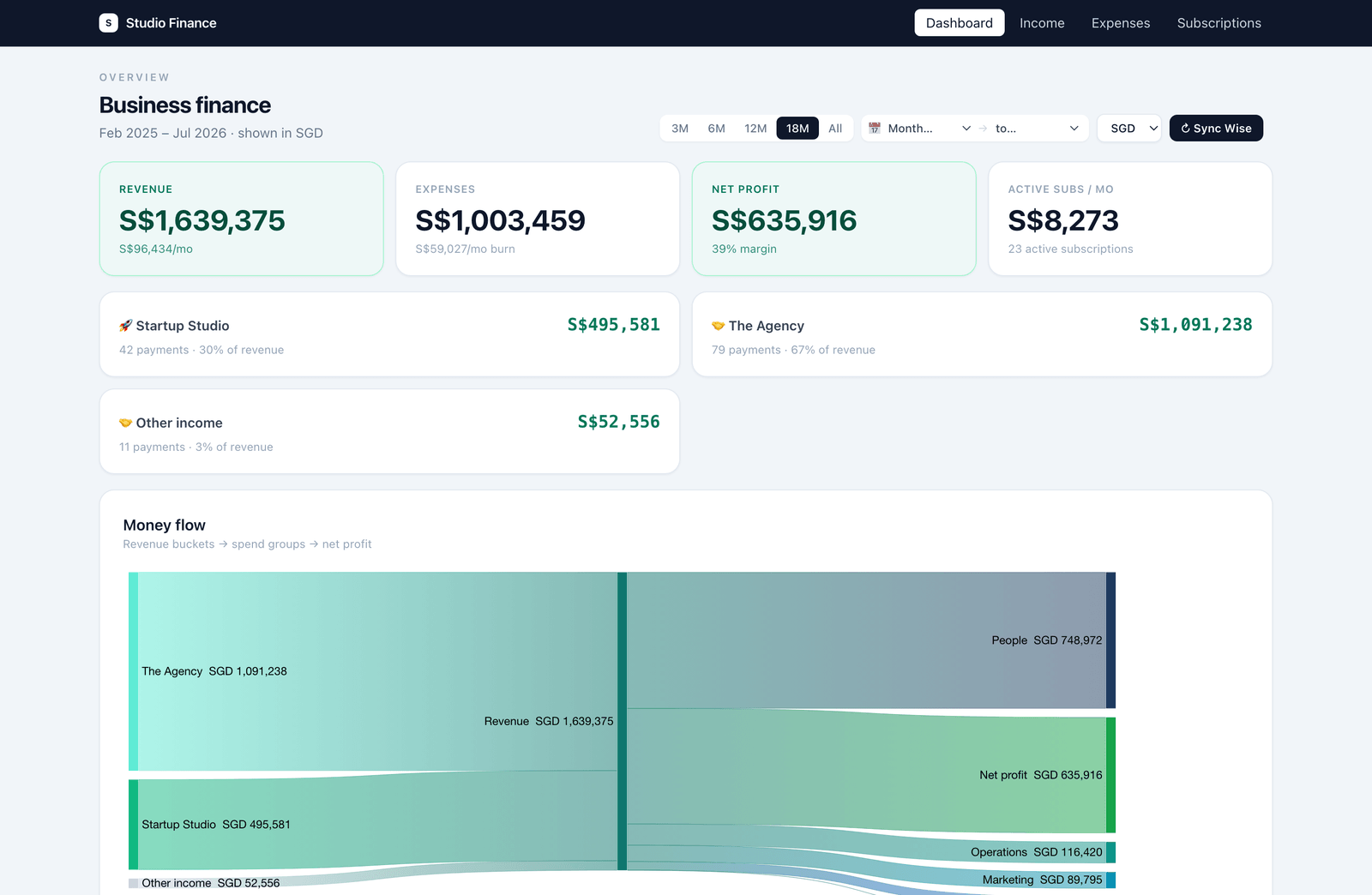Click 'Operations SGD 116,420' Sankey label
This screenshot has width=1372, height=895.
(1037, 852)
